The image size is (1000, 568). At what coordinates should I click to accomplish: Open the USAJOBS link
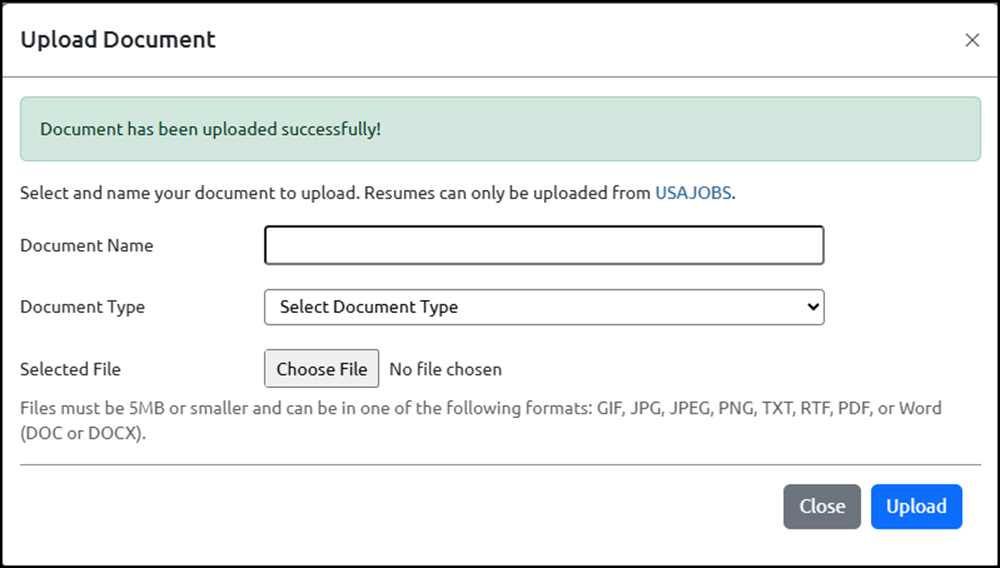(x=693, y=193)
